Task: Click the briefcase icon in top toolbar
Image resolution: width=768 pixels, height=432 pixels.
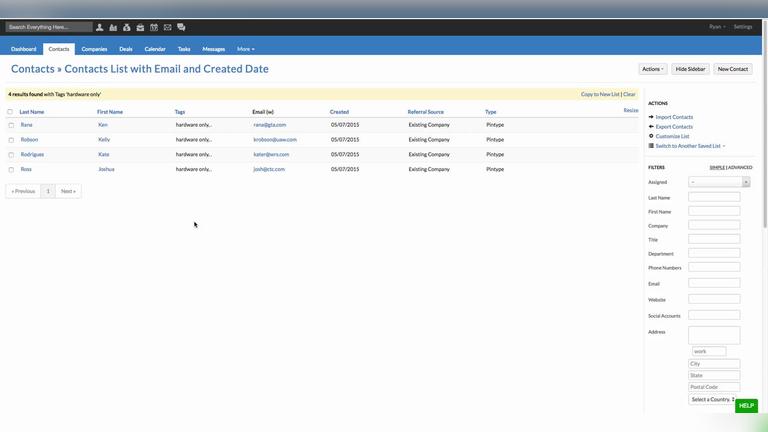Action: 140,27
